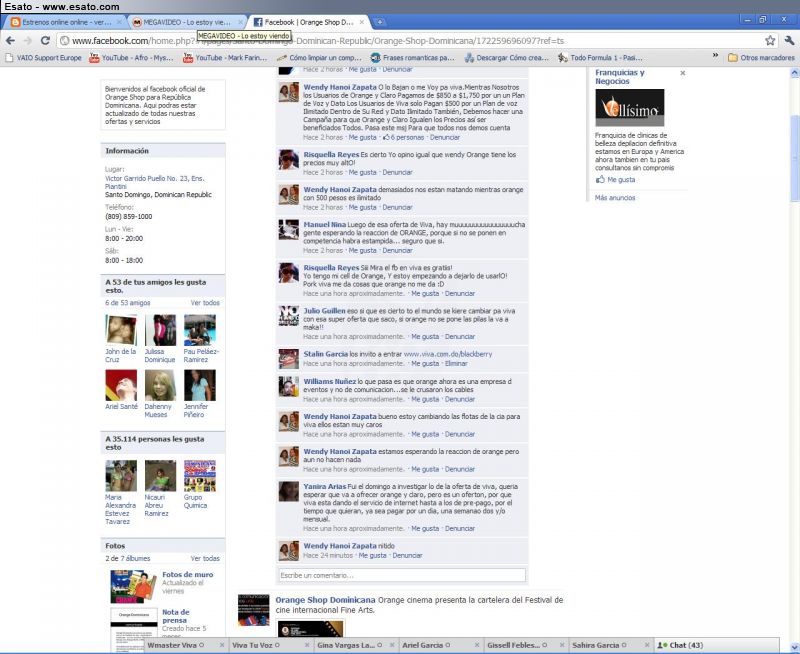Switch to the MEGAVIDEO tab
This screenshot has width=800, height=654.
(187, 22)
